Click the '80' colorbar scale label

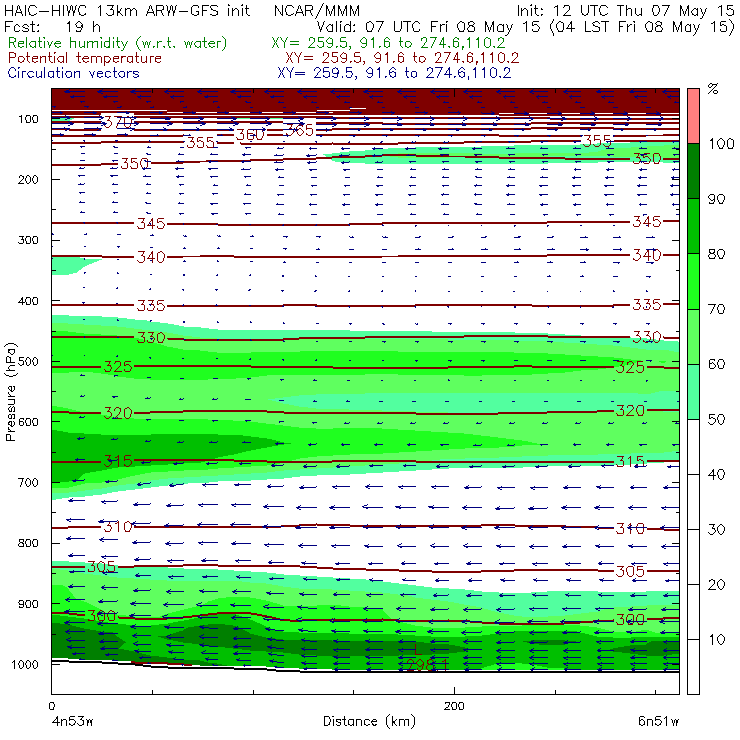click(x=716, y=254)
